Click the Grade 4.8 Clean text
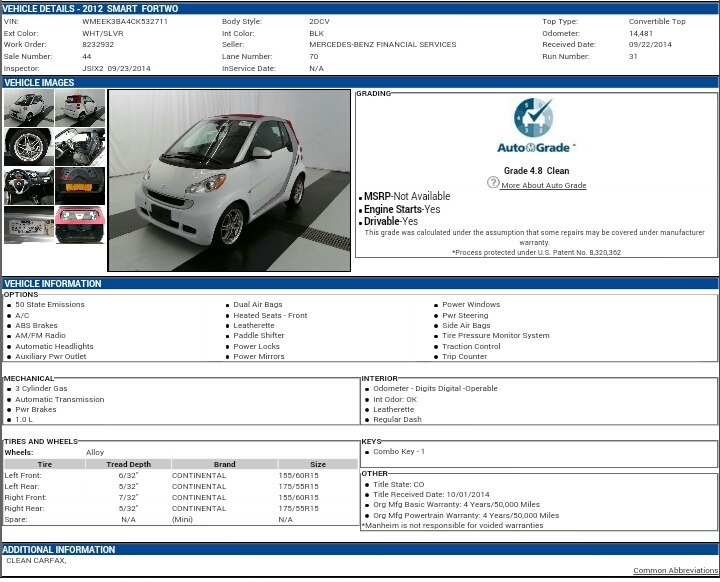 coord(536,170)
